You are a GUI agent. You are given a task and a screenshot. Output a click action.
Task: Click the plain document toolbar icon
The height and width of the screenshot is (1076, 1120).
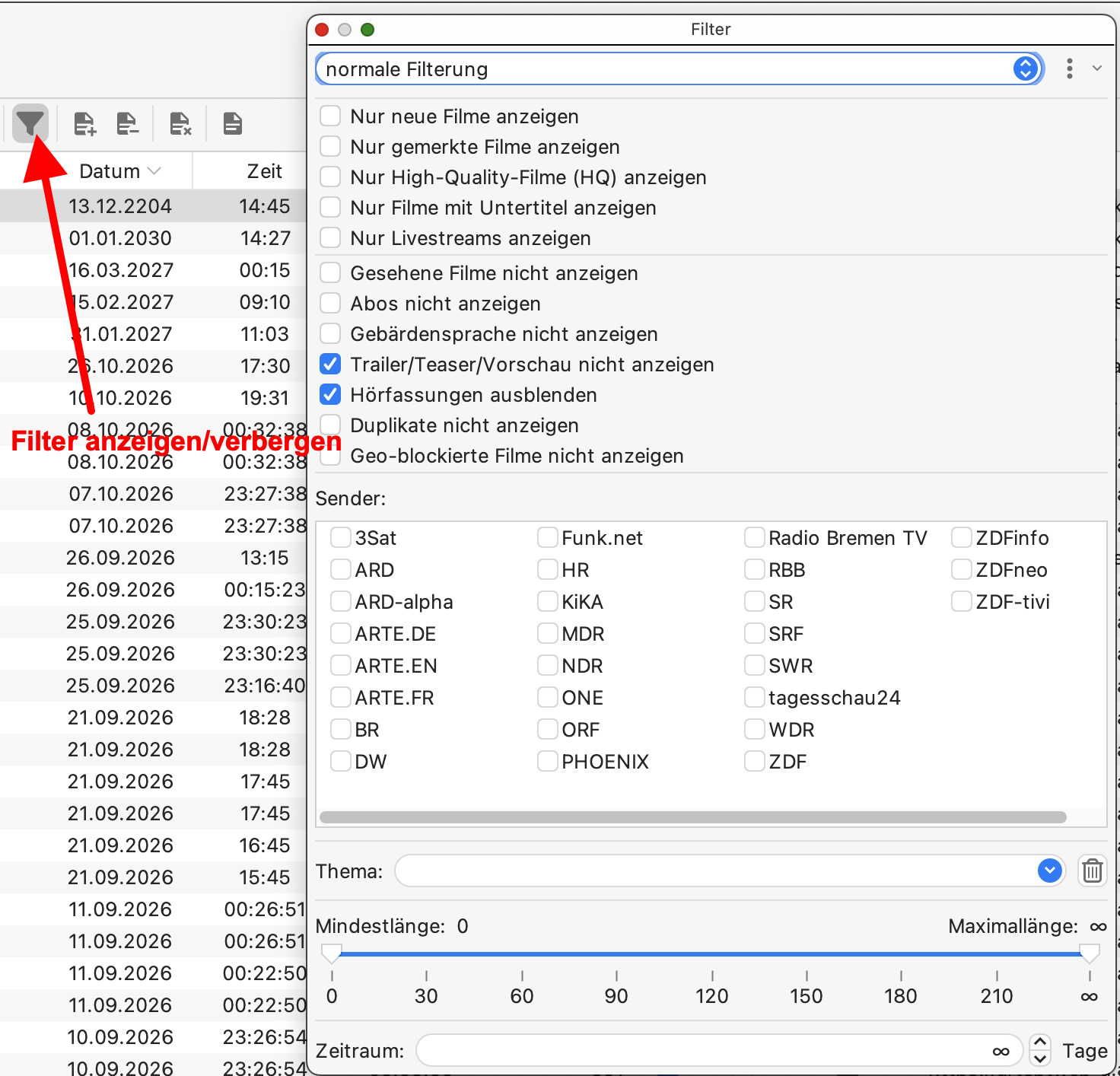[233, 123]
